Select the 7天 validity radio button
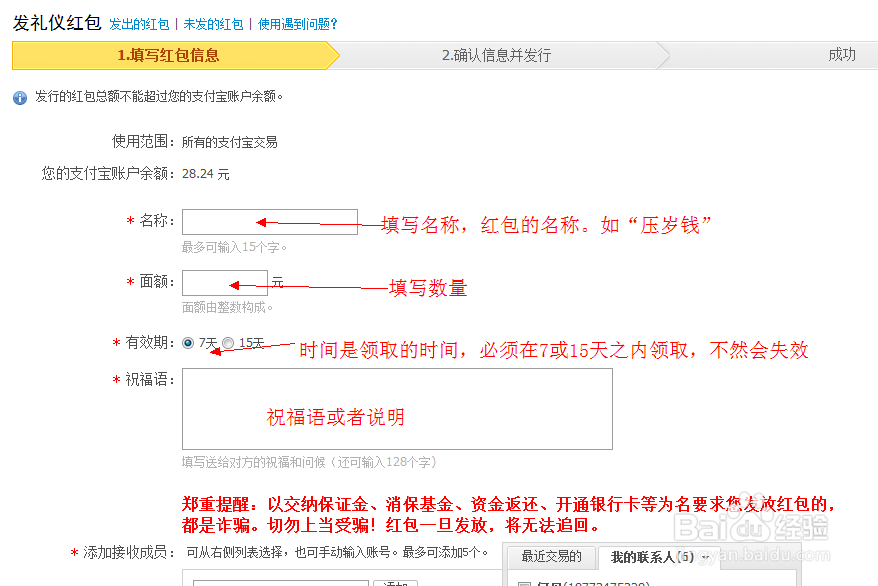 [187, 344]
